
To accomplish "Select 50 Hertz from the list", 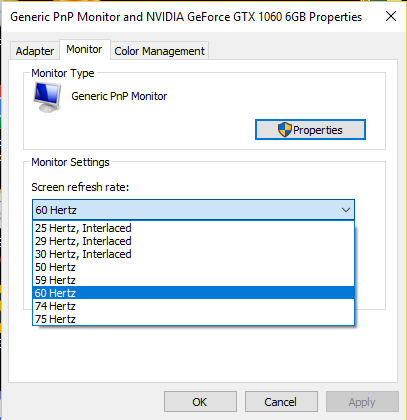I will tap(193, 267).
